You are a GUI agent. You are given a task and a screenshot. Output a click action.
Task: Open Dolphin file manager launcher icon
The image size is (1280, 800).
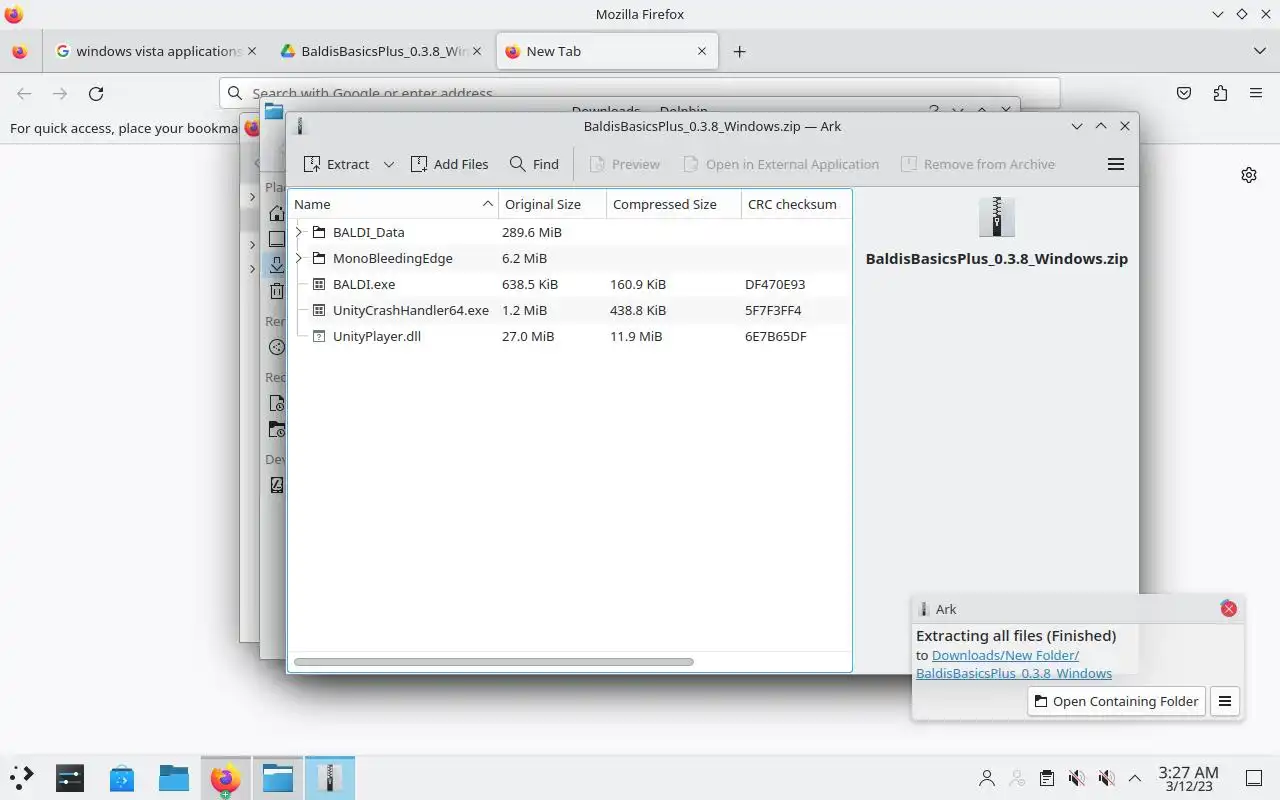click(x=174, y=777)
